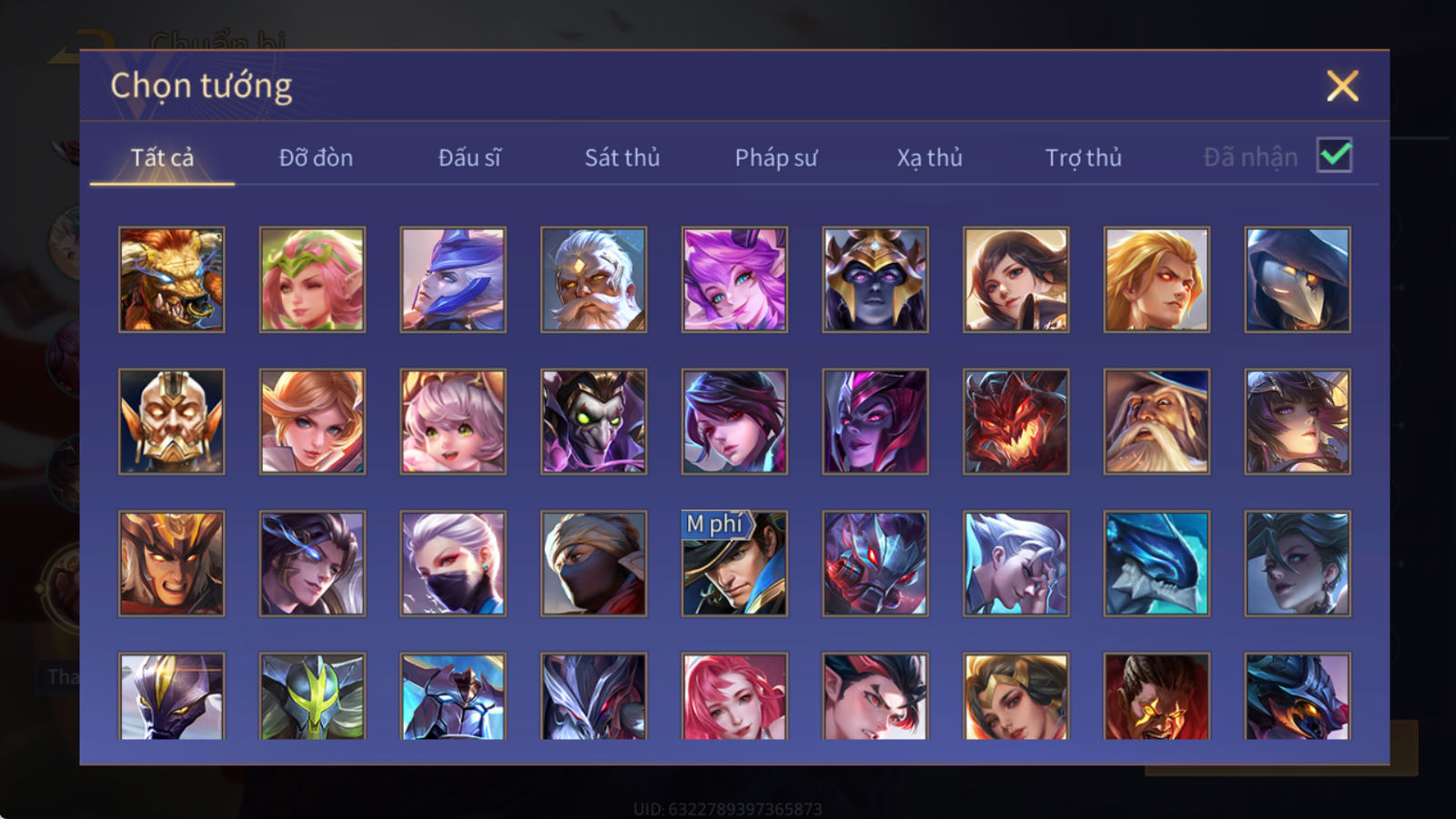
Task: Choose the hooded plague-mask hero portrait
Action: (1297, 279)
